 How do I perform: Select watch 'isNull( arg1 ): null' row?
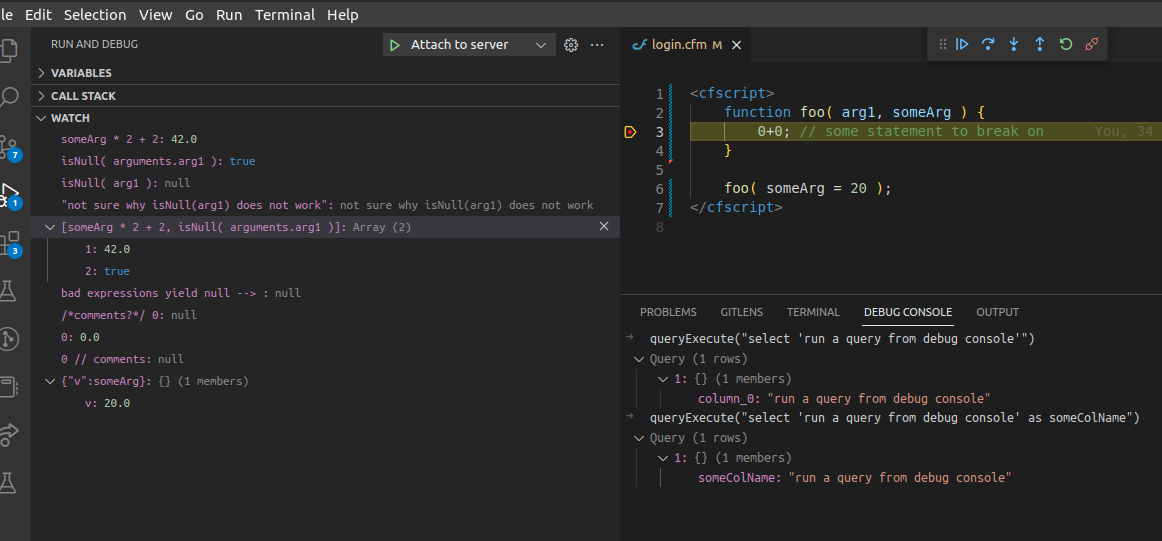point(325,183)
